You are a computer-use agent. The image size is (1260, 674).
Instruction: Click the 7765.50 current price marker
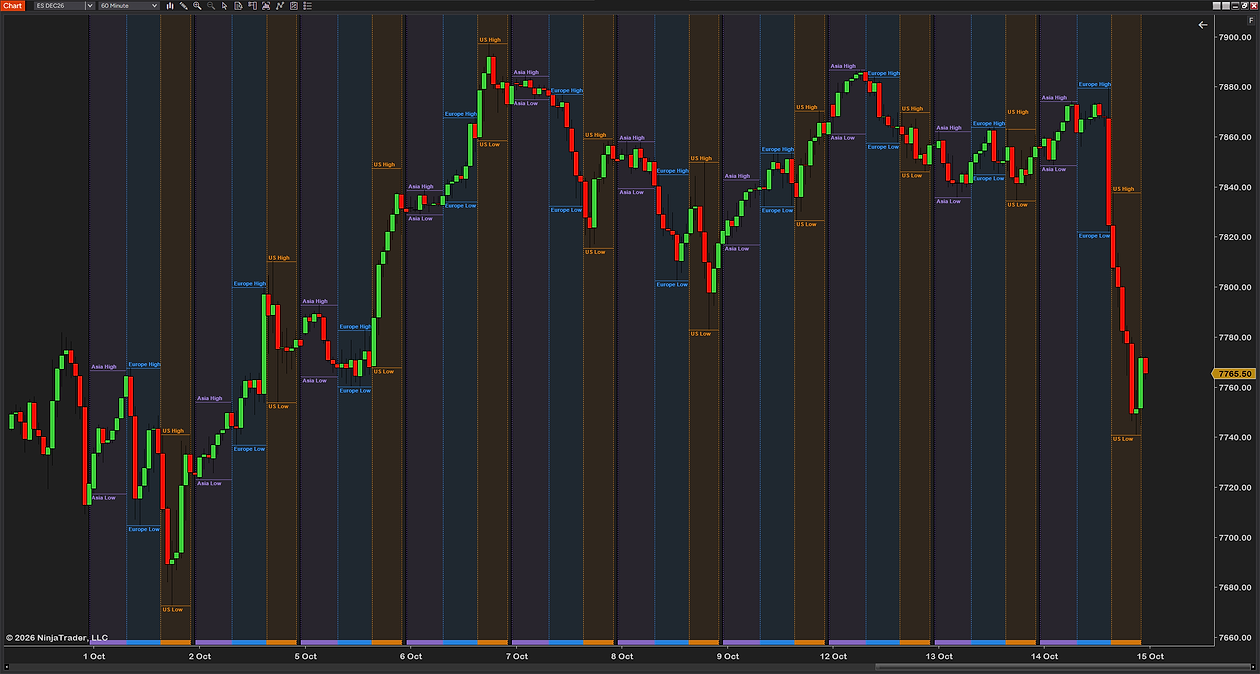coord(1234,374)
